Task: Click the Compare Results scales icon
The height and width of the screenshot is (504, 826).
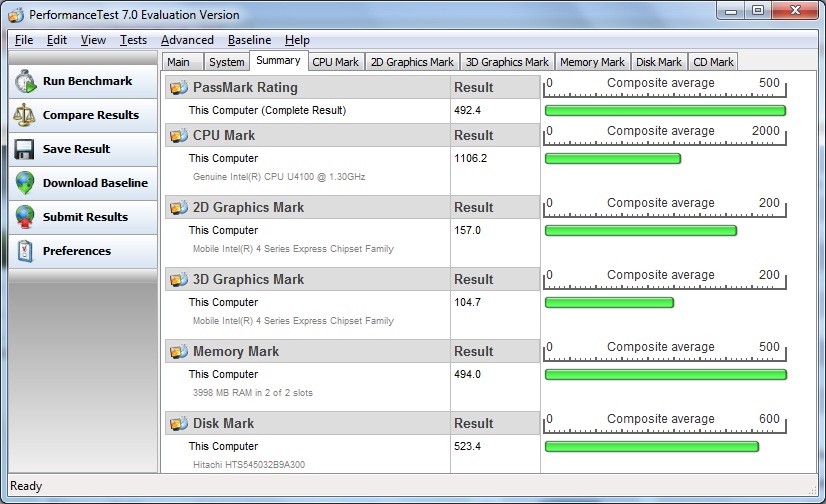Action: (x=24, y=115)
